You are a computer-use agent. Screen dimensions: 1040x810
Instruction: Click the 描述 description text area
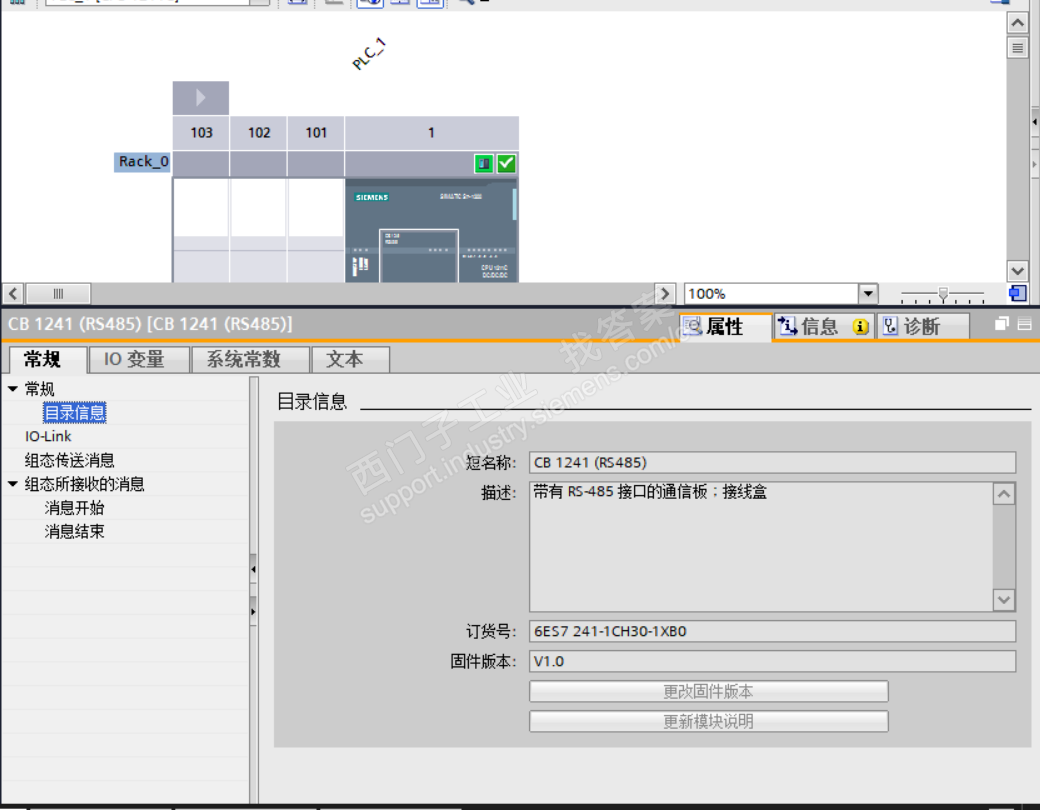coord(761,547)
